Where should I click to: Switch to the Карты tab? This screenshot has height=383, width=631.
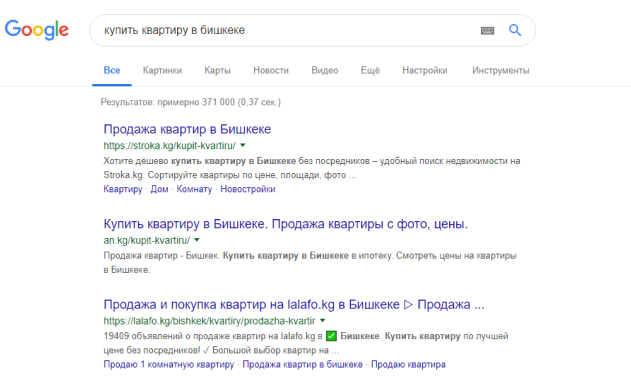pyautogui.click(x=217, y=70)
